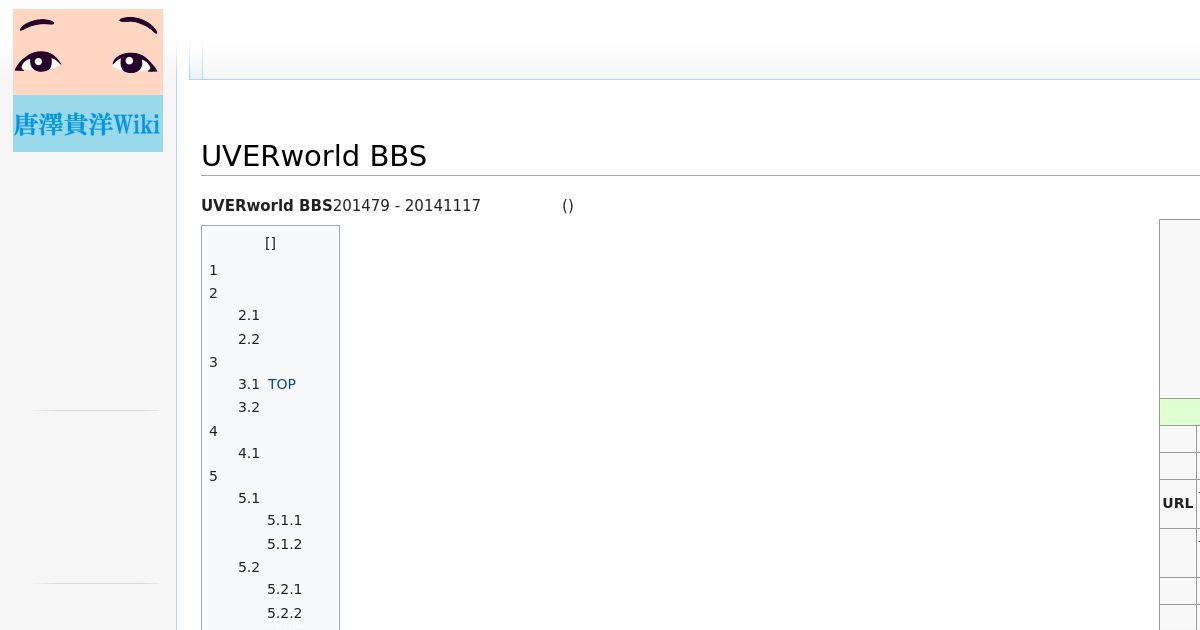
Task: Jump to contents section 2.1
Action: point(249,315)
